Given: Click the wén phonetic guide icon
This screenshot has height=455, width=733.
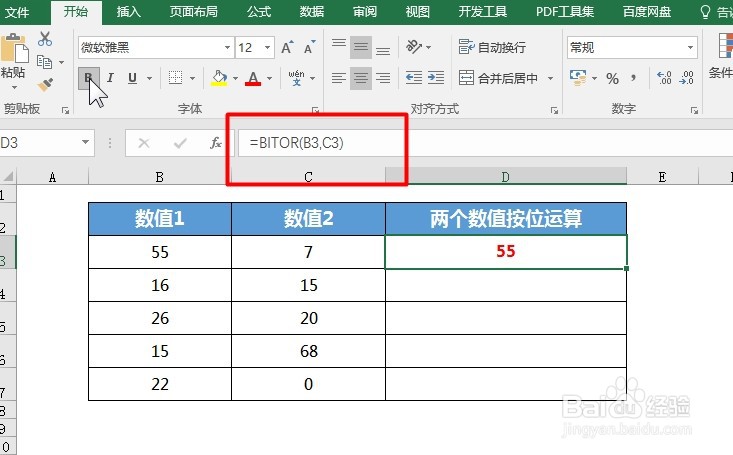Looking at the screenshot, I should (x=296, y=78).
